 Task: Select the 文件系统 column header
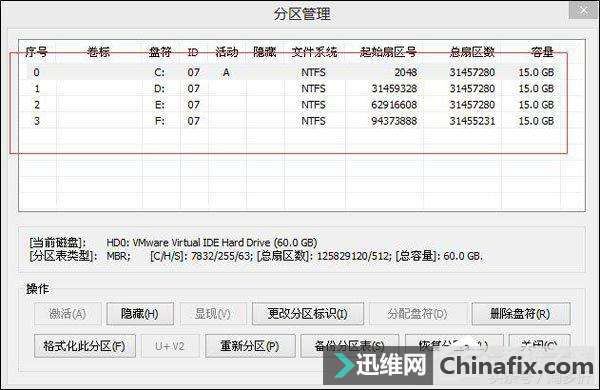(314, 52)
